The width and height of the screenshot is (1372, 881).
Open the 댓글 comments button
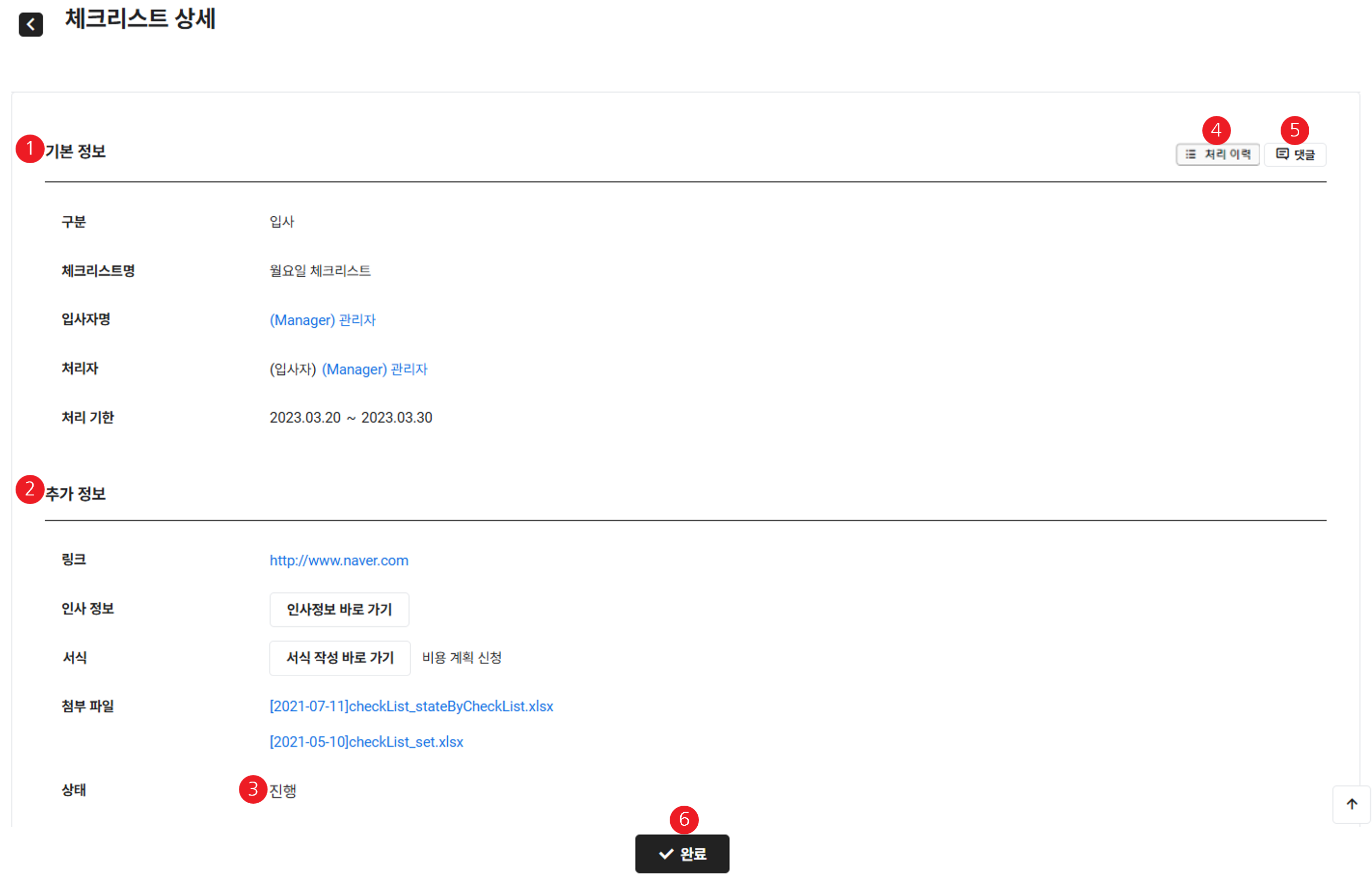point(1295,155)
